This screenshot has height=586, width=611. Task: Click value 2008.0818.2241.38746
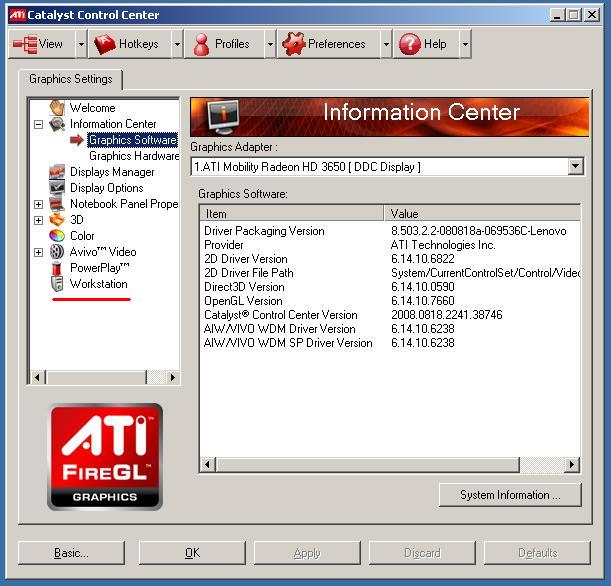(447, 315)
